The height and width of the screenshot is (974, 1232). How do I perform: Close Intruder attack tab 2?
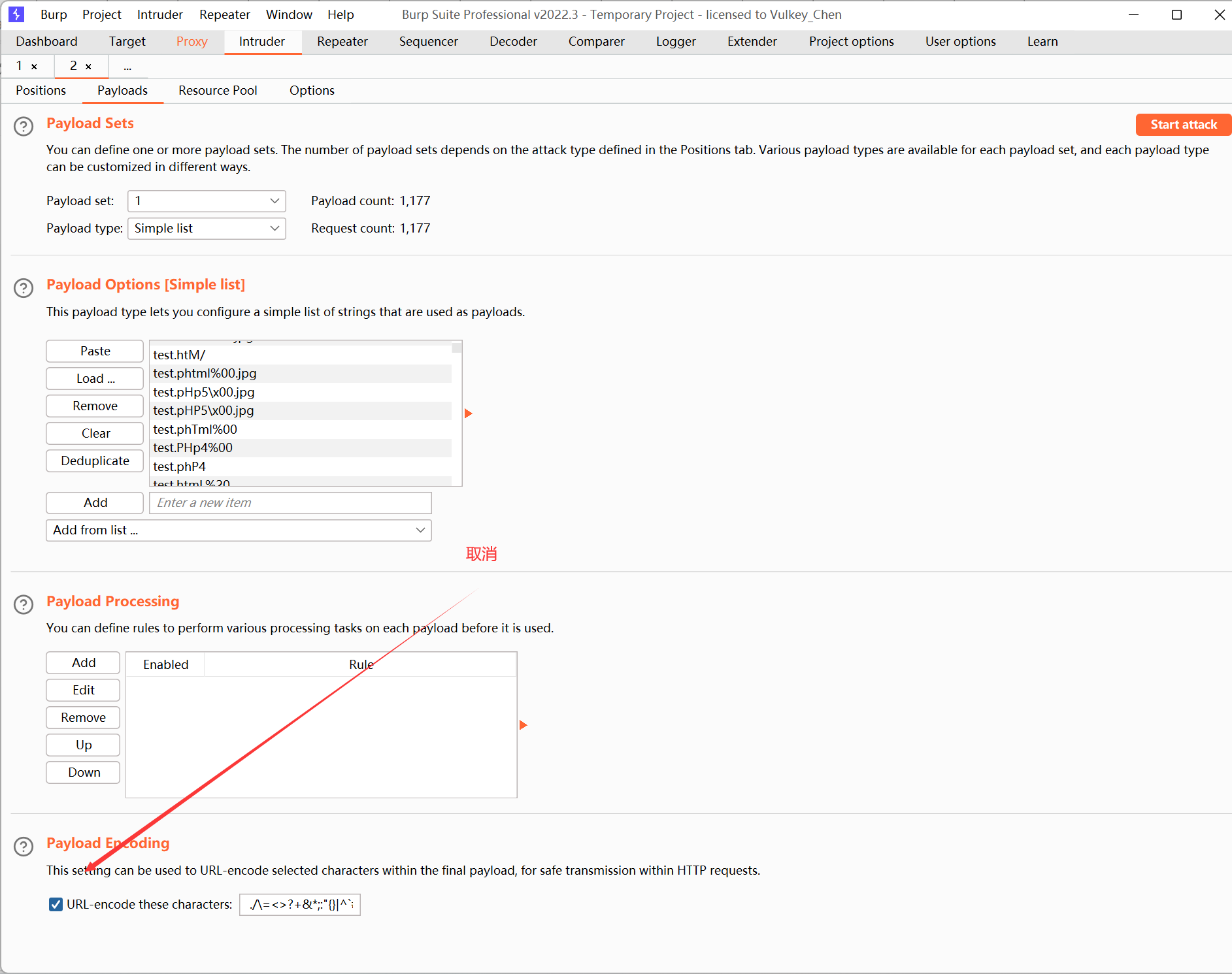click(88, 67)
